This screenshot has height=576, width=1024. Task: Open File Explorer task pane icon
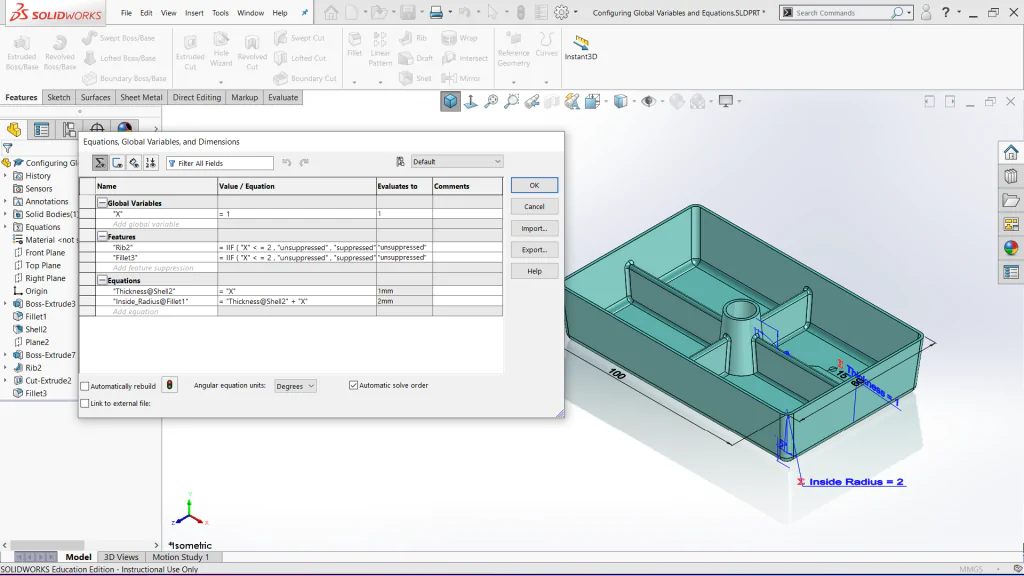click(x=1011, y=200)
